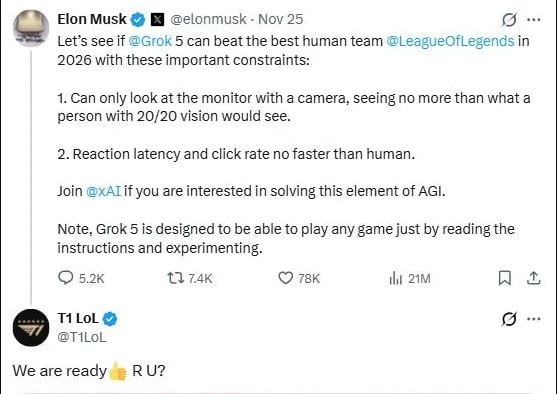Open the @Grok mention link

[150, 41]
